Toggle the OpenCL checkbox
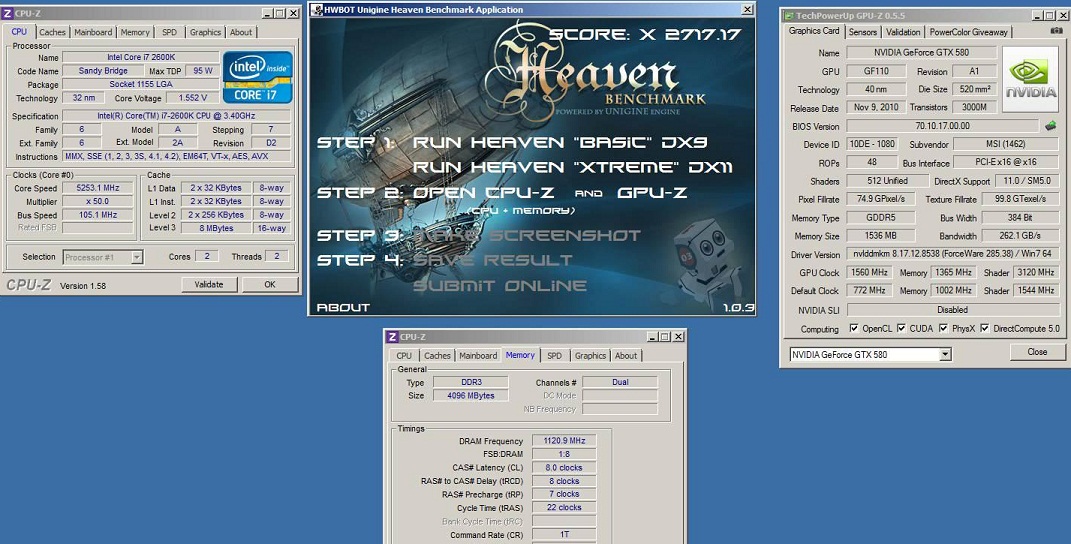The height and width of the screenshot is (544, 1071). pyautogui.click(x=853, y=328)
